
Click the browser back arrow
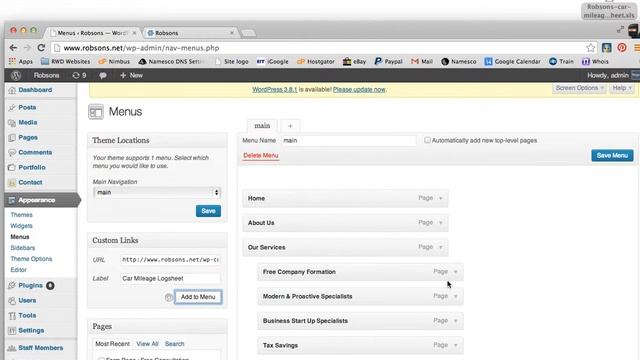point(13,48)
